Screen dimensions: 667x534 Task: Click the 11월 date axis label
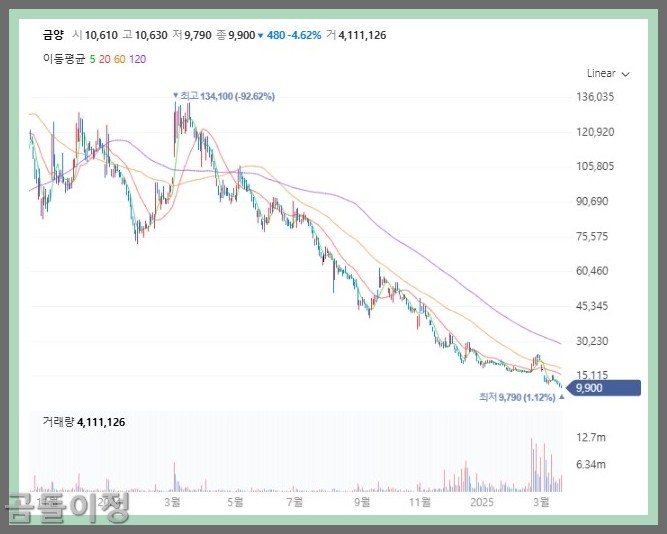[419, 502]
